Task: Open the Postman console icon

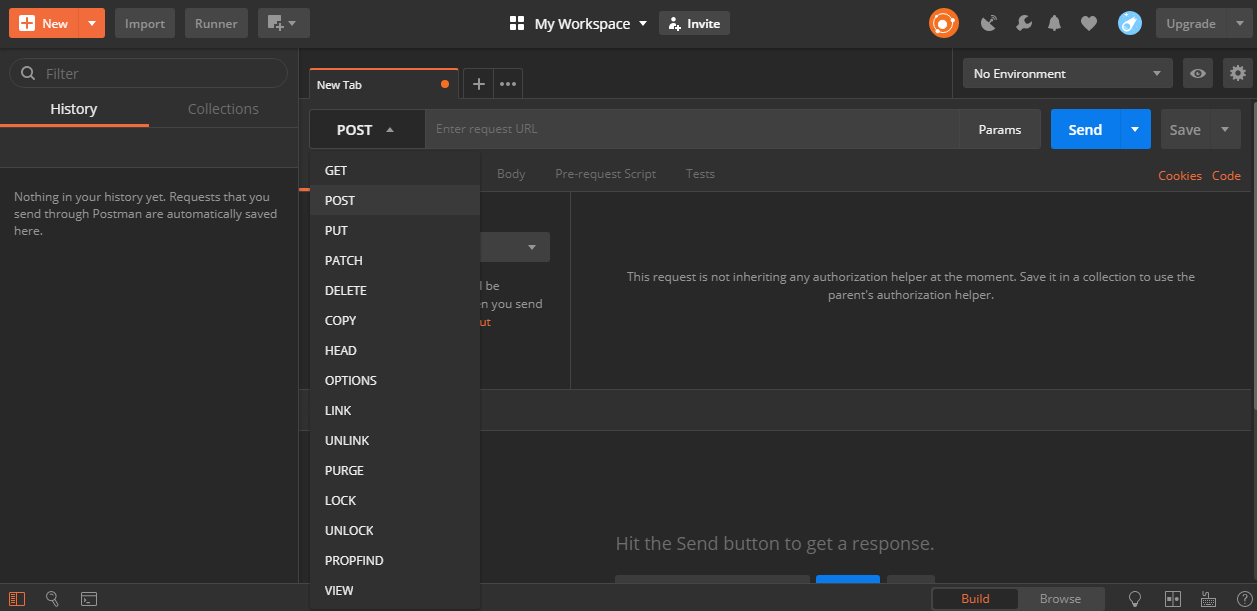Action: click(89, 598)
